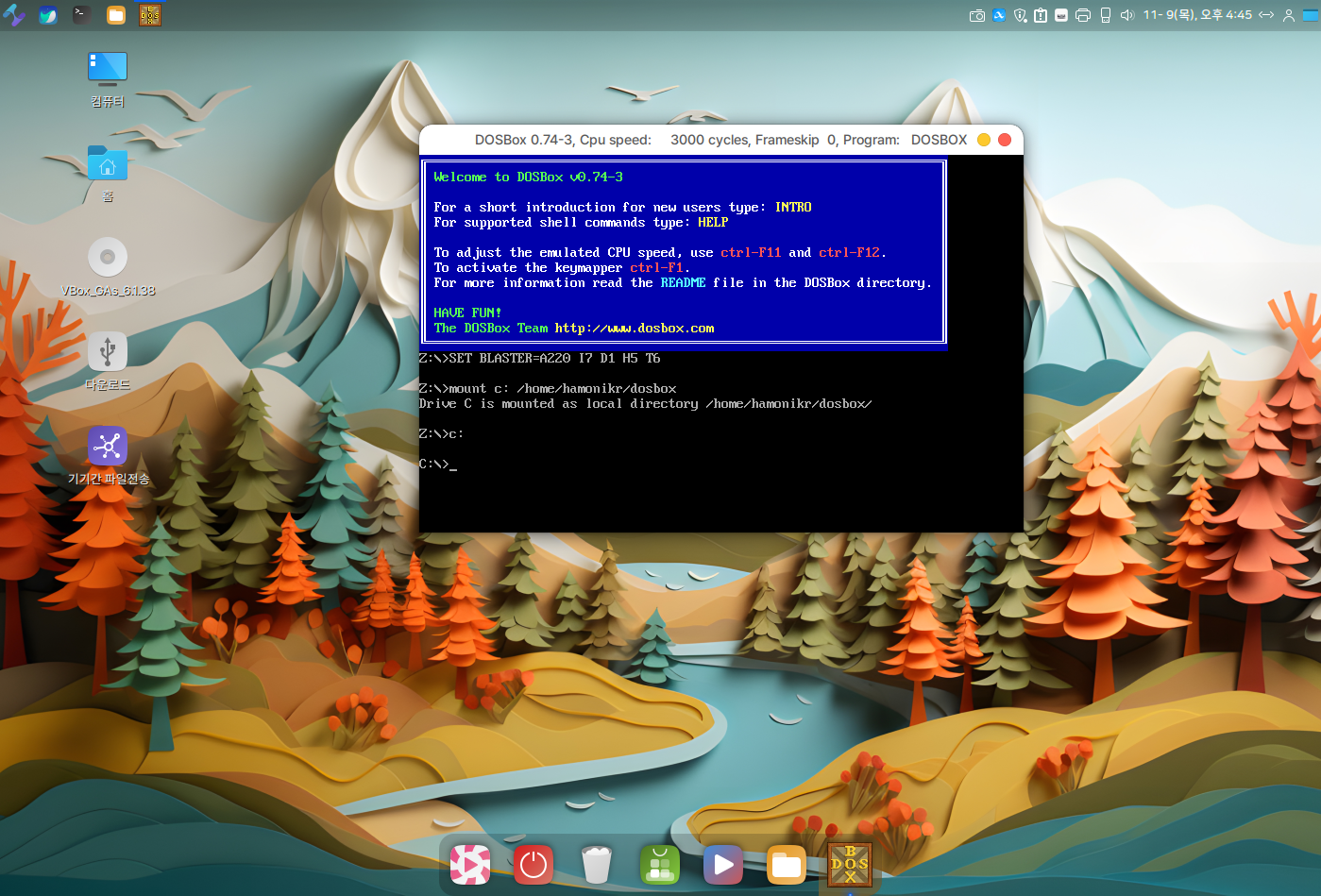Open the screenshot camera tray icon
Screen dimensions: 1321x896
(x=977, y=15)
